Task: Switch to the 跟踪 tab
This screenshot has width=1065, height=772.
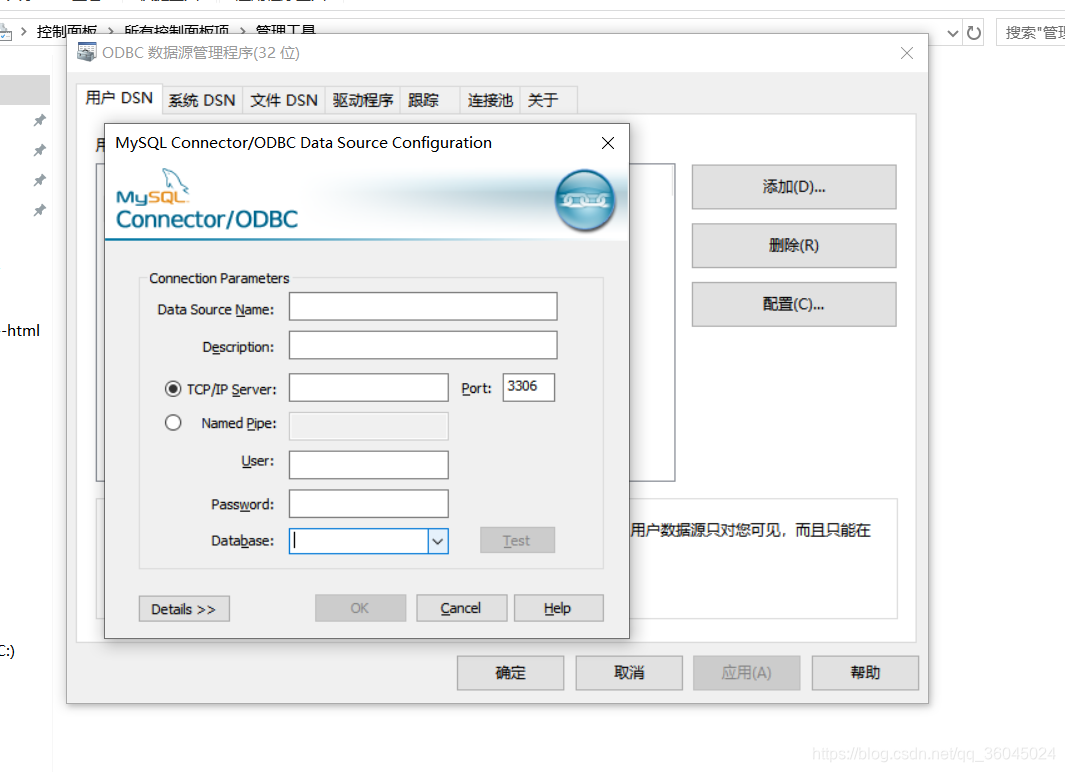Action: (x=430, y=100)
